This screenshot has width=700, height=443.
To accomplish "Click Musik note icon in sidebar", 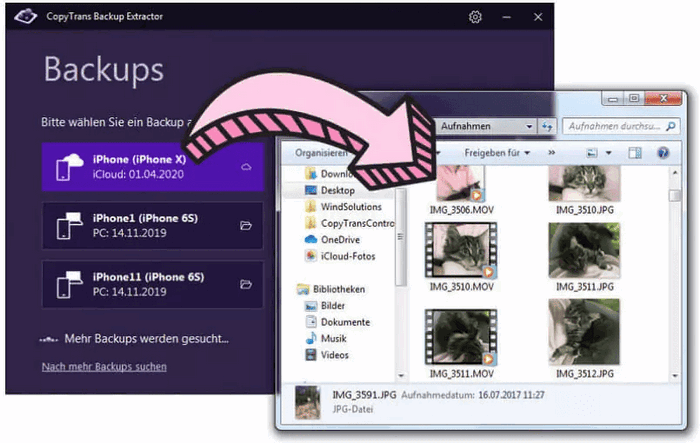I will coord(311,339).
